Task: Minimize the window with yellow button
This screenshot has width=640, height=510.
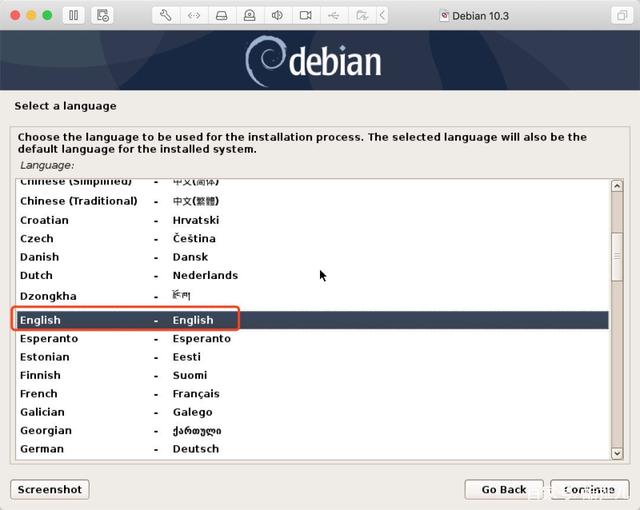Action: [x=31, y=16]
